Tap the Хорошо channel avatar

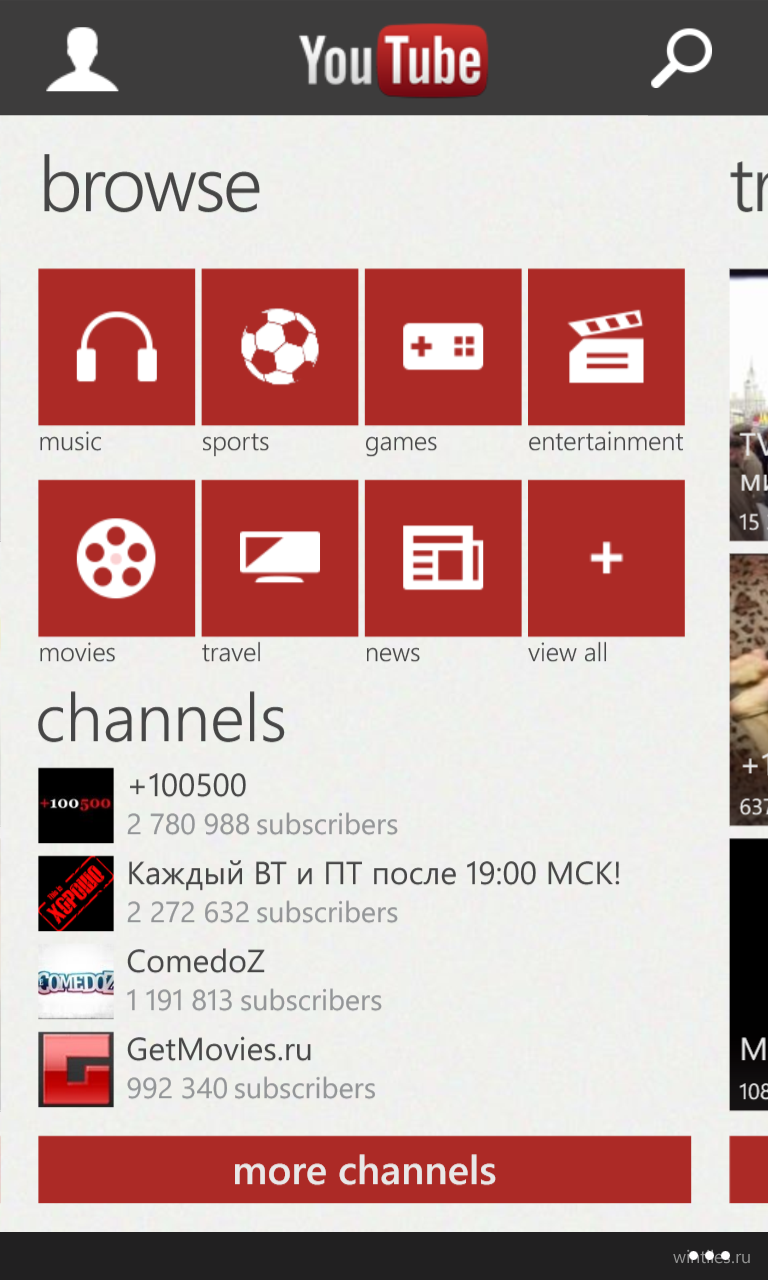[76, 893]
